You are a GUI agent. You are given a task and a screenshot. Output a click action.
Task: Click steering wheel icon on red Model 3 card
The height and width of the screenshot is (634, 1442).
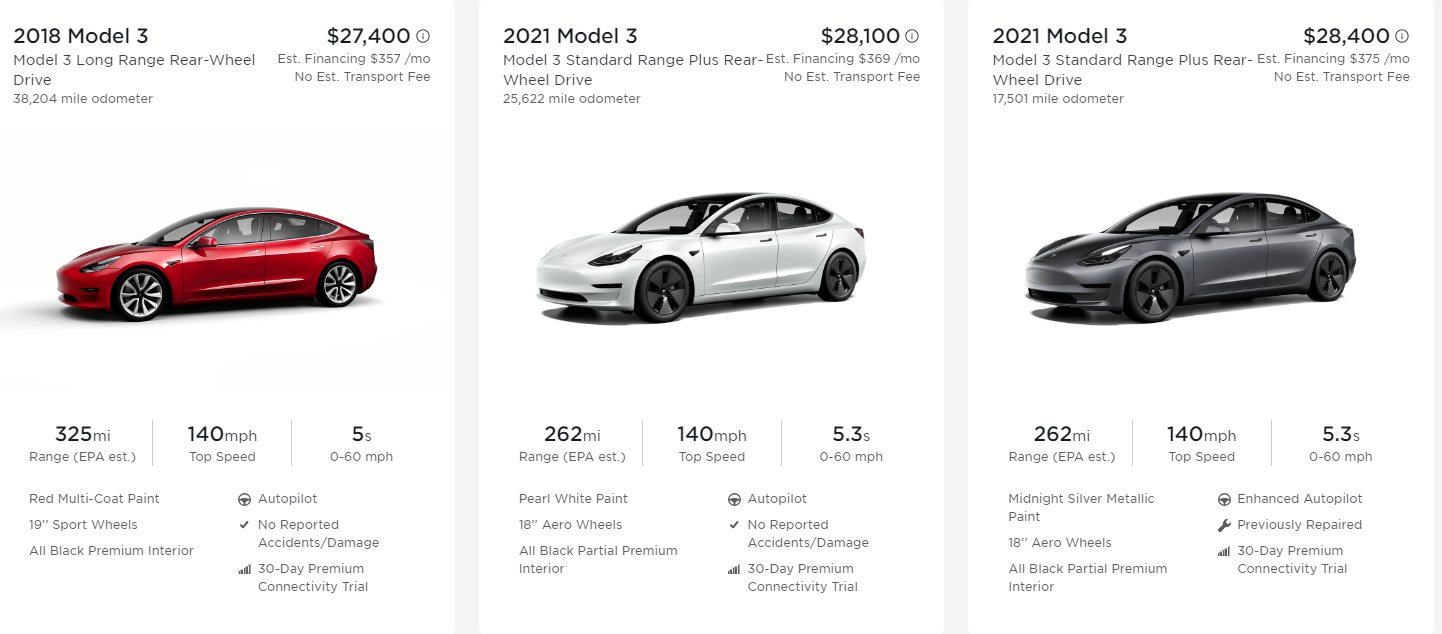[x=245, y=499]
